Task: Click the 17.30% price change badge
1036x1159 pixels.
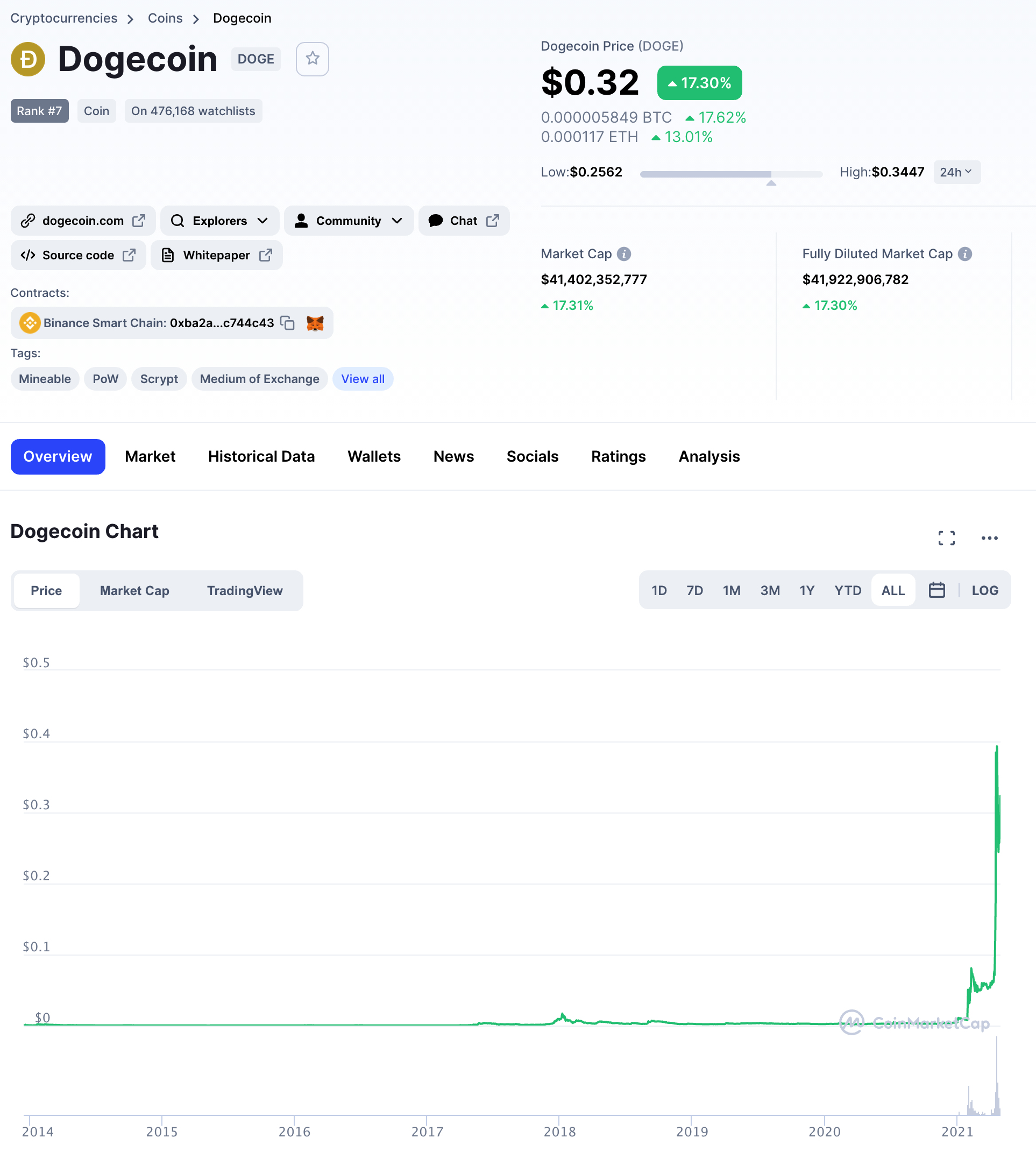Action: 700,83
